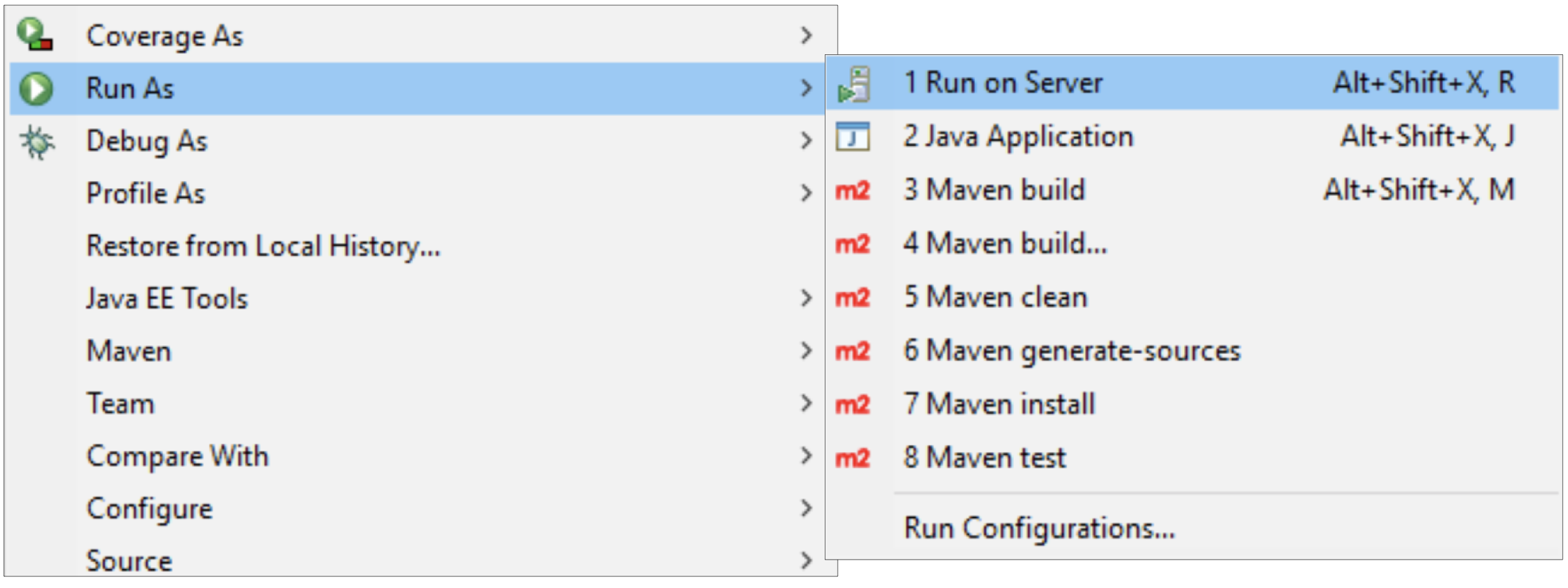Select Restore from Local History...
Image resolution: width=1568 pixels, height=588 pixels.
[263, 246]
